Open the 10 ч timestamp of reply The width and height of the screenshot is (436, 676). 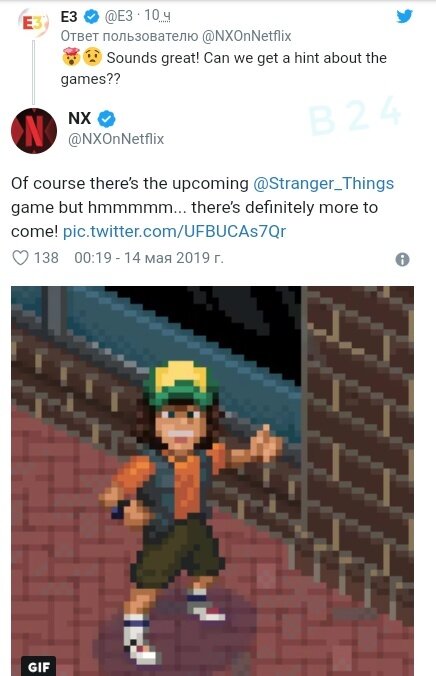[x=157, y=16]
